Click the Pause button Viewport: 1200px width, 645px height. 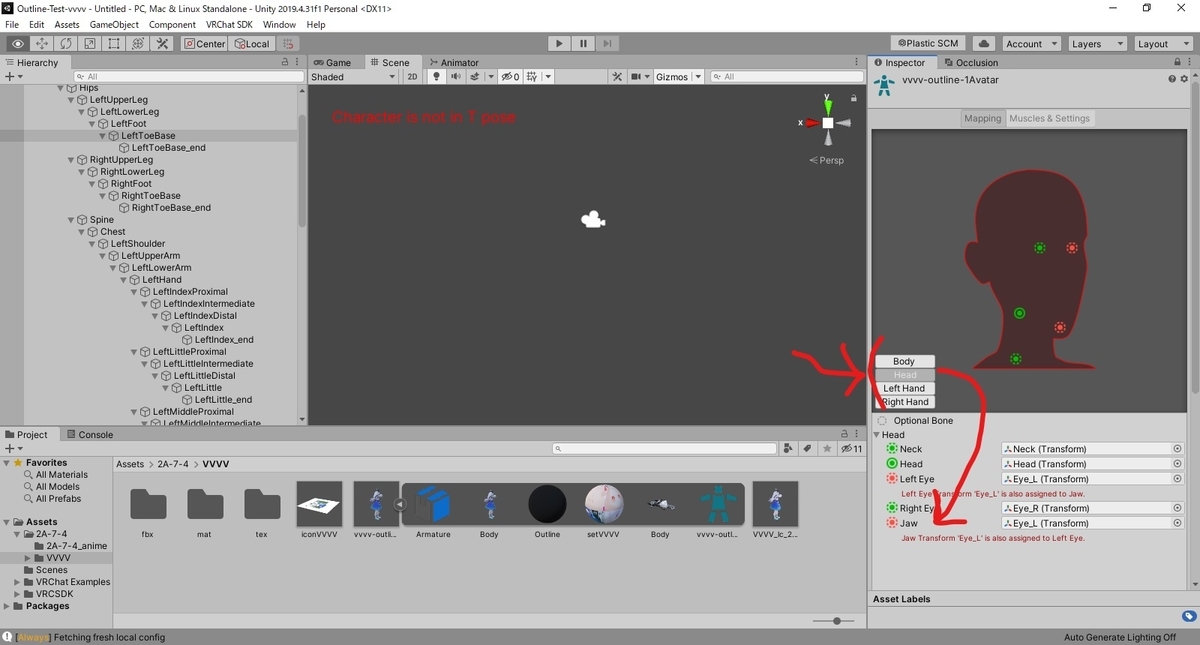[583, 44]
